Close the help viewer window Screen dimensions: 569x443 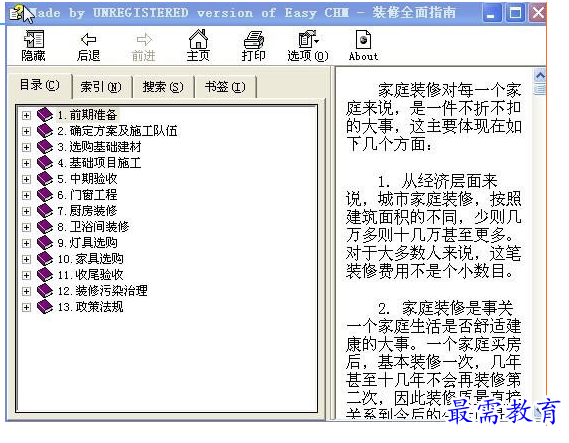[538, 13]
